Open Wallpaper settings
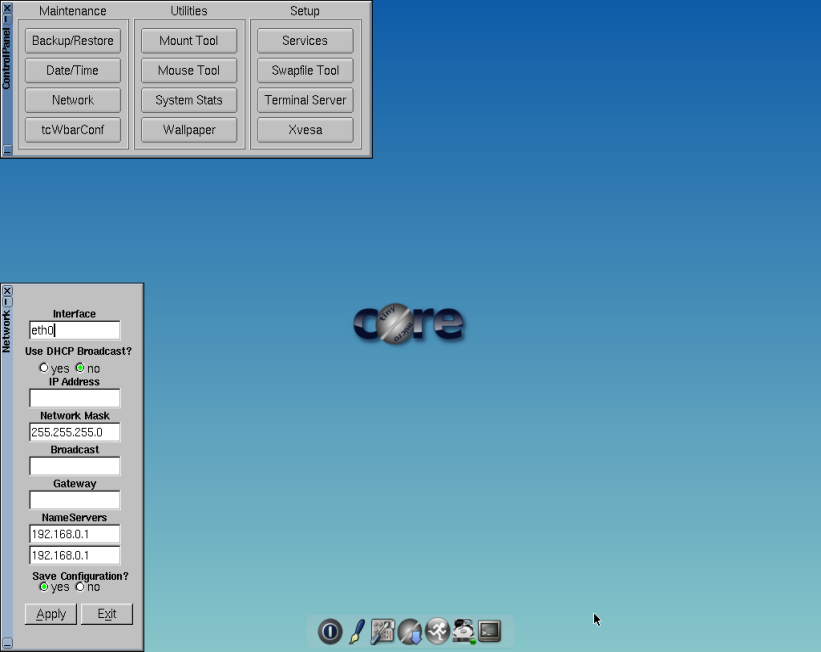821x652 pixels. 189,130
